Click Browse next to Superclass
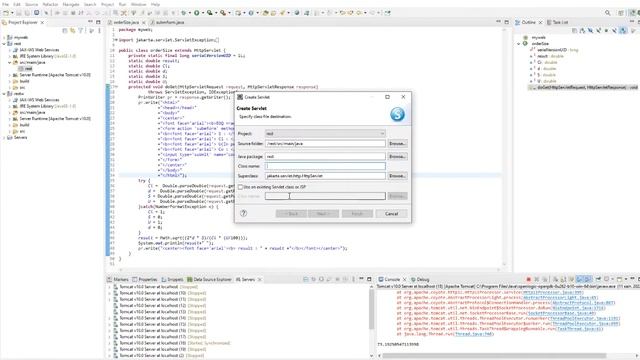 click(397, 176)
